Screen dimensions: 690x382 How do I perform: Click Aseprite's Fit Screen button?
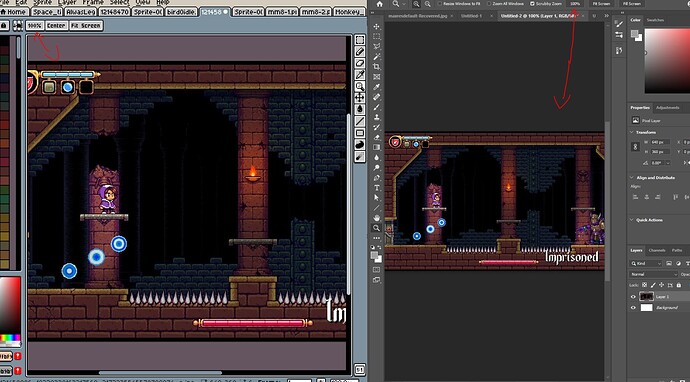(x=86, y=26)
